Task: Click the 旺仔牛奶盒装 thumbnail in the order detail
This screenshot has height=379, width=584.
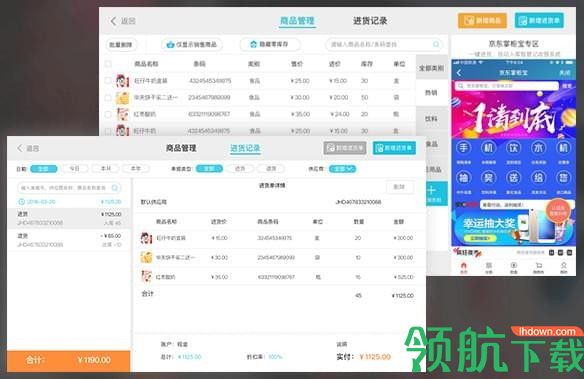Action: (146, 238)
